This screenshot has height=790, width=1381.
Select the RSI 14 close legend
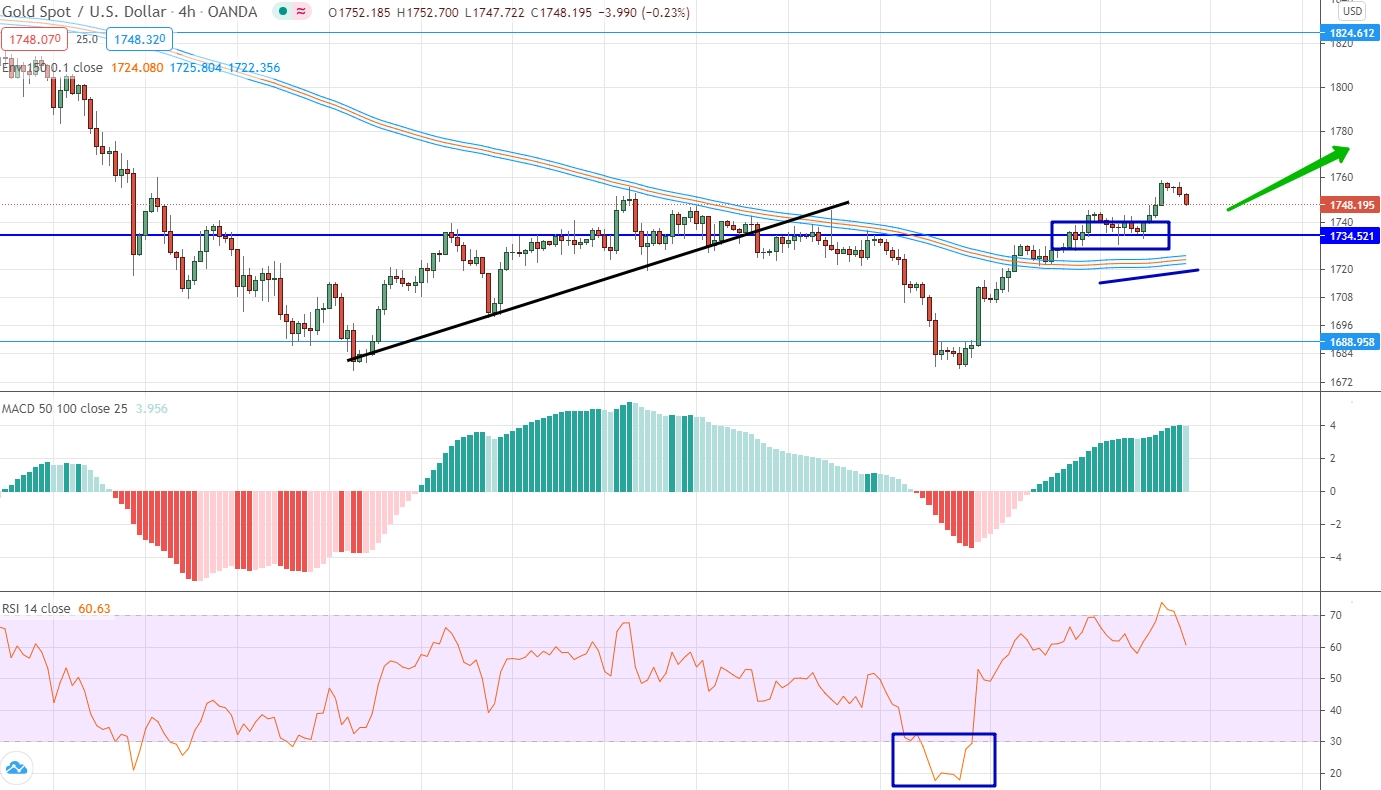36,609
